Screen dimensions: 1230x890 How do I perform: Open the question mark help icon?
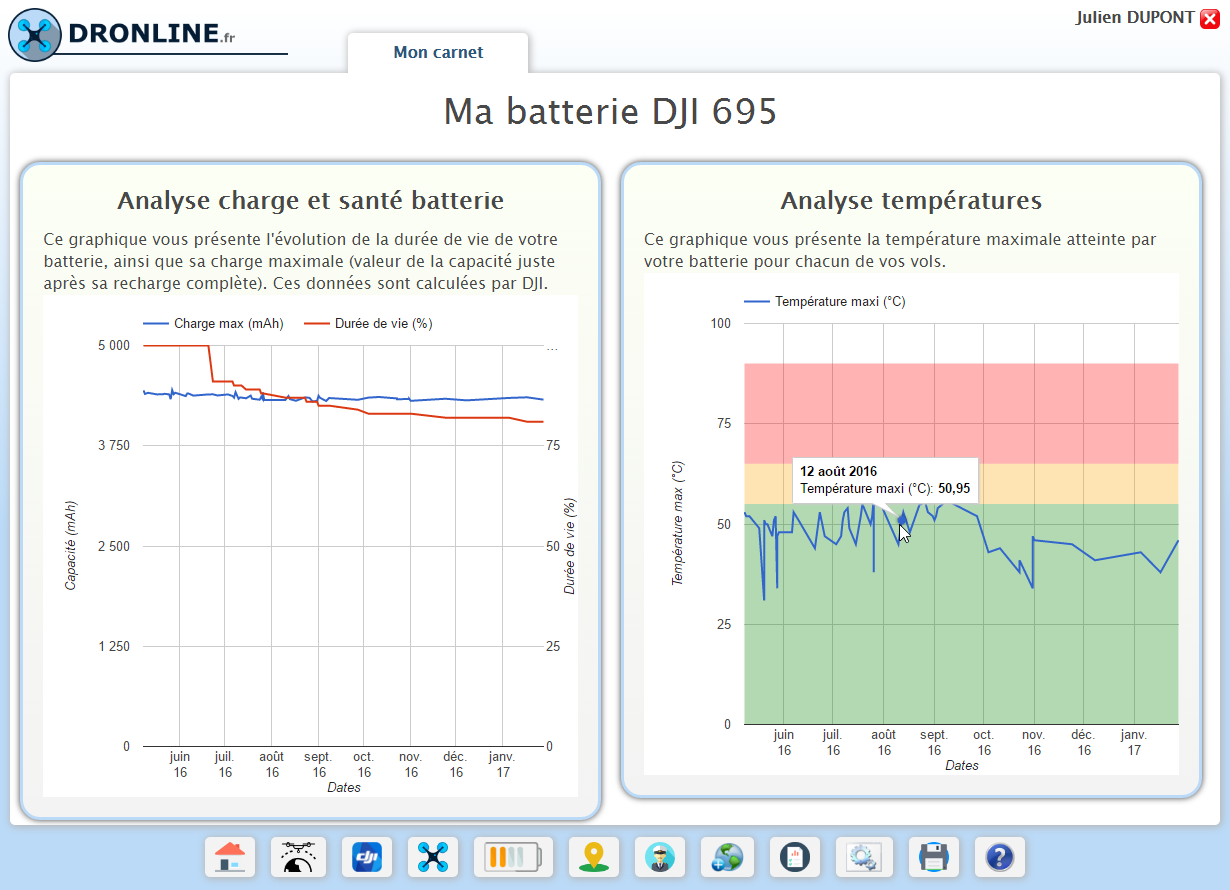tap(1000, 857)
